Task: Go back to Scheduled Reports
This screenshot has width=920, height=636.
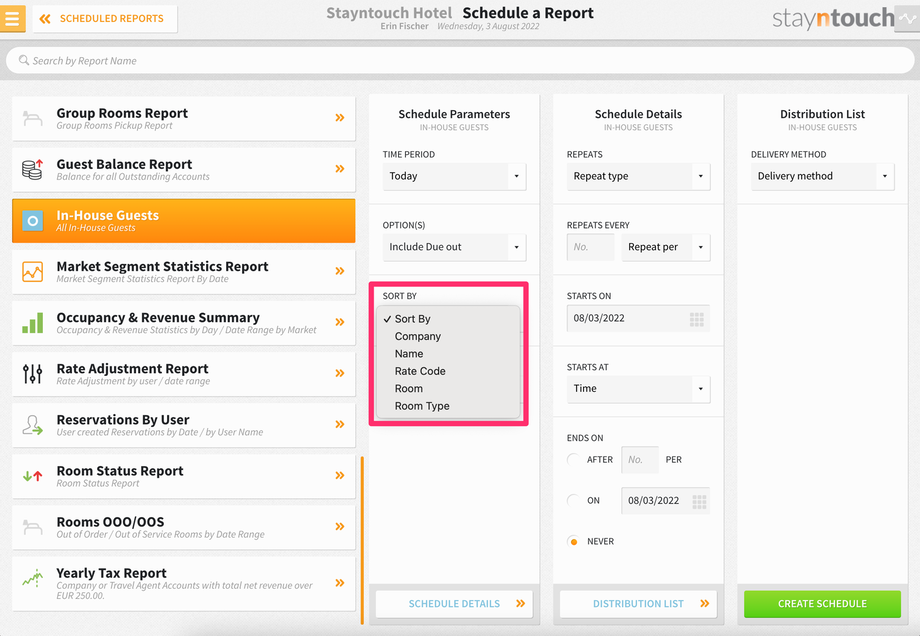Action: pyautogui.click(x=104, y=19)
